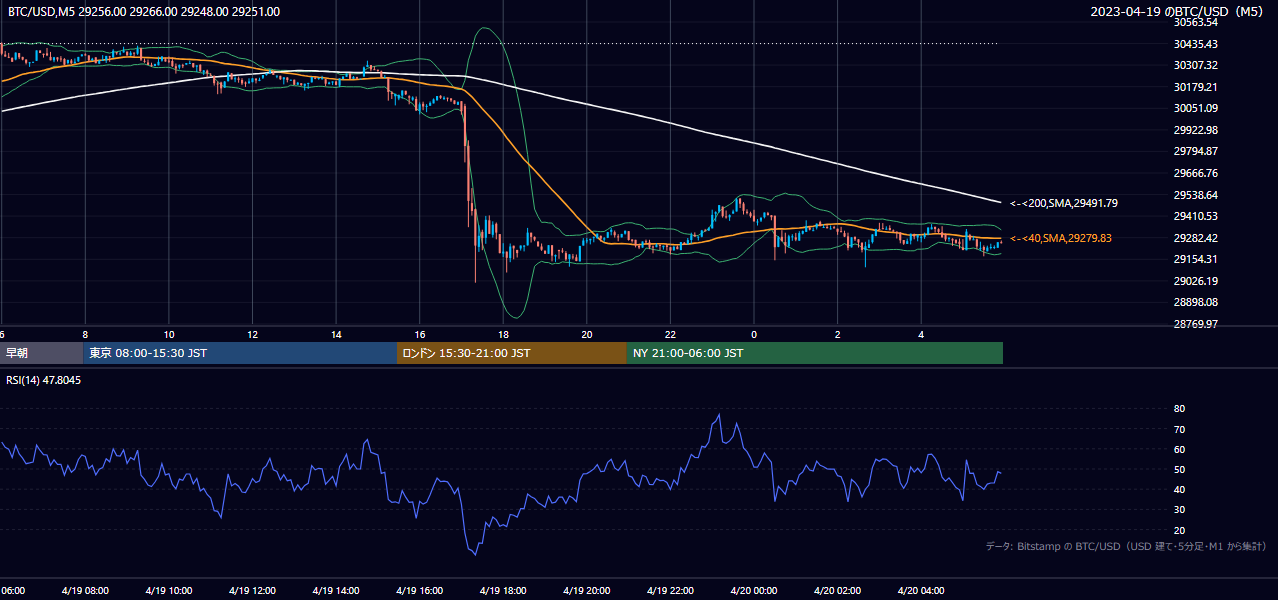Image resolution: width=1278 pixels, height=600 pixels.
Task: Click hour tick 14 under the price chart
Action: [336, 334]
